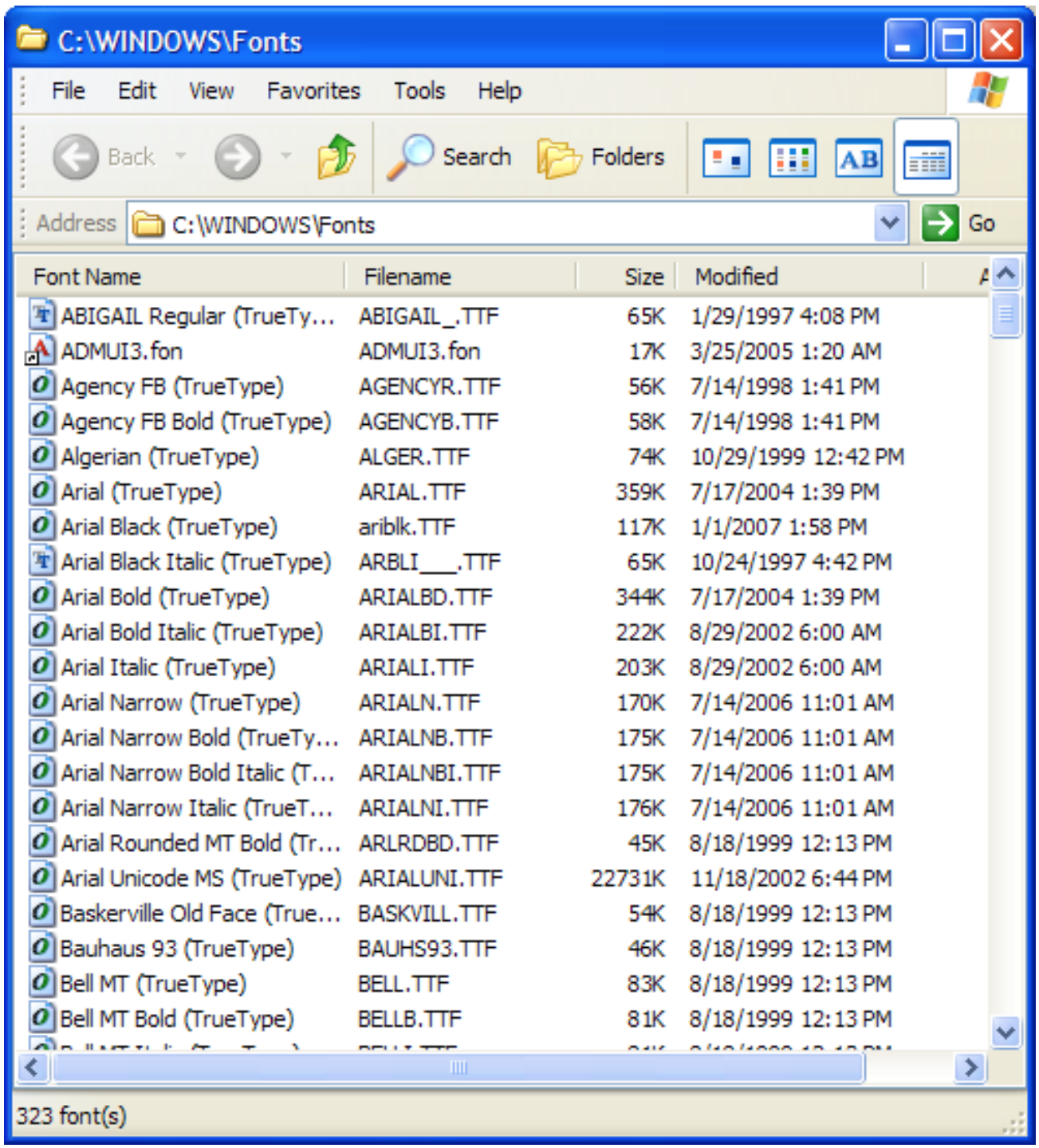Viewport: 1039px width, 1148px height.
Task: Switch to List view of fonts
Action: tap(792, 158)
